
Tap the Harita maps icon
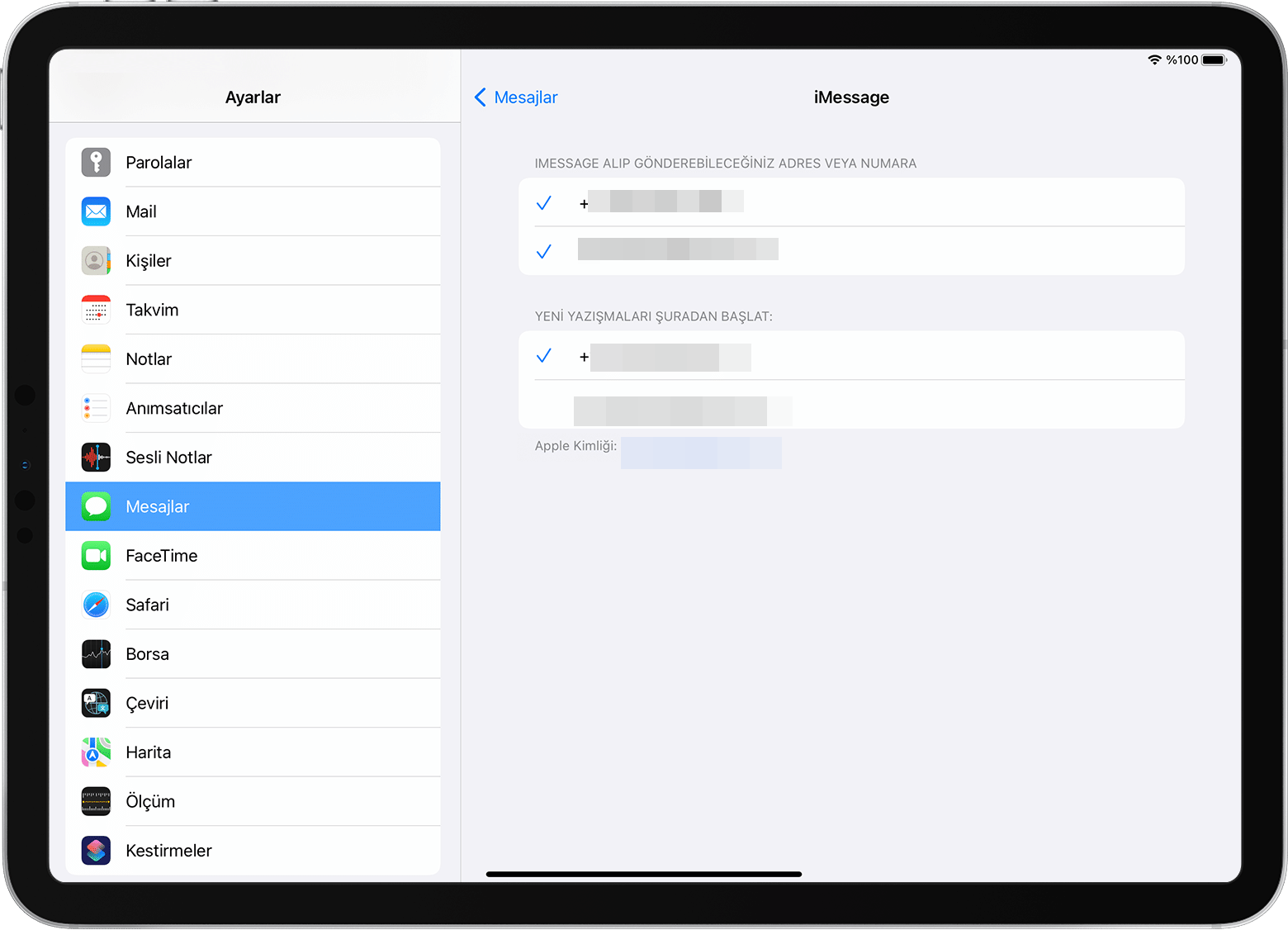coord(96,752)
